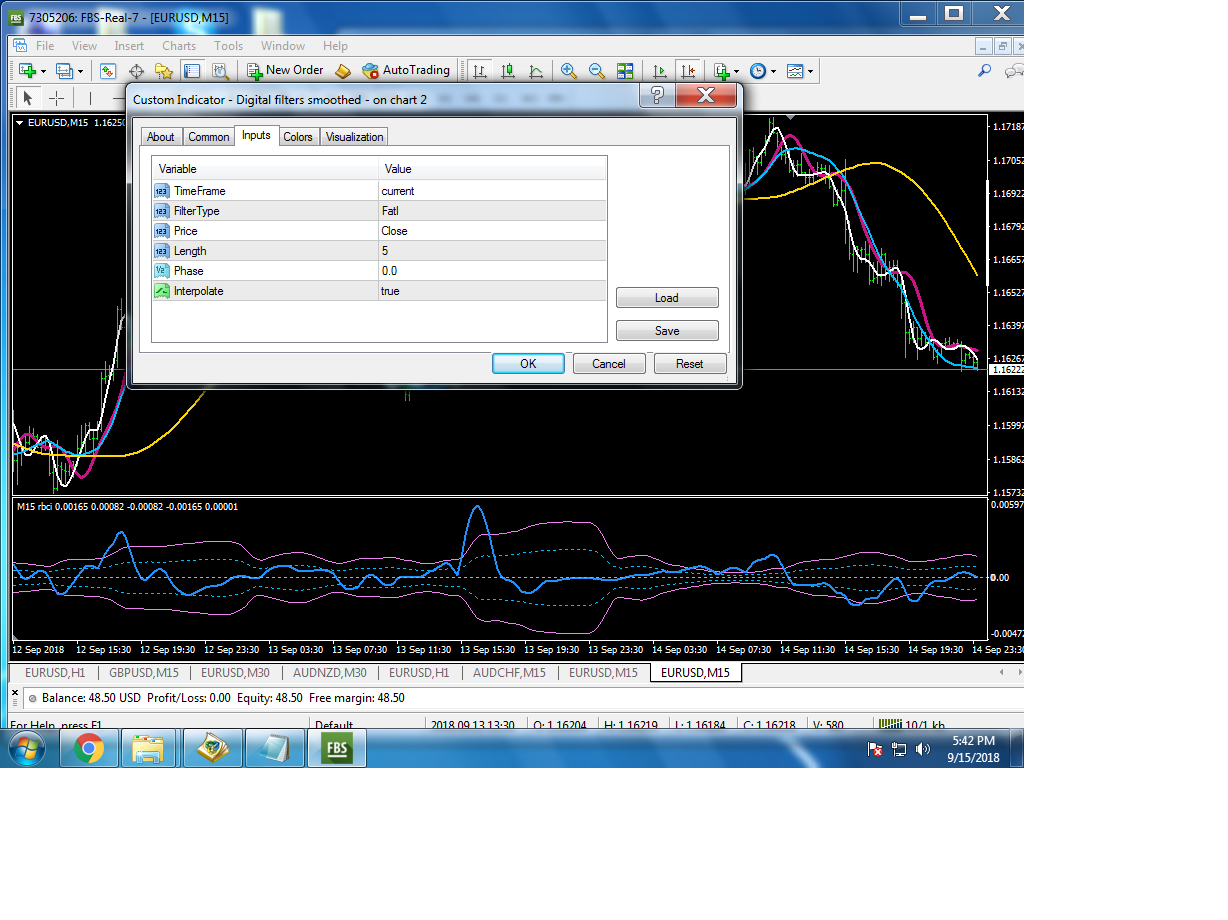The height and width of the screenshot is (920, 1228).
Task: Switch to the Colors tab
Action: pos(298,137)
